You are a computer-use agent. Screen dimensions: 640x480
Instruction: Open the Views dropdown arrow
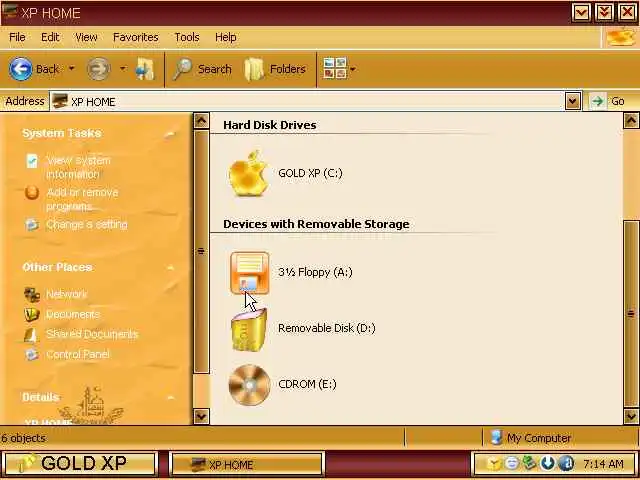353,69
